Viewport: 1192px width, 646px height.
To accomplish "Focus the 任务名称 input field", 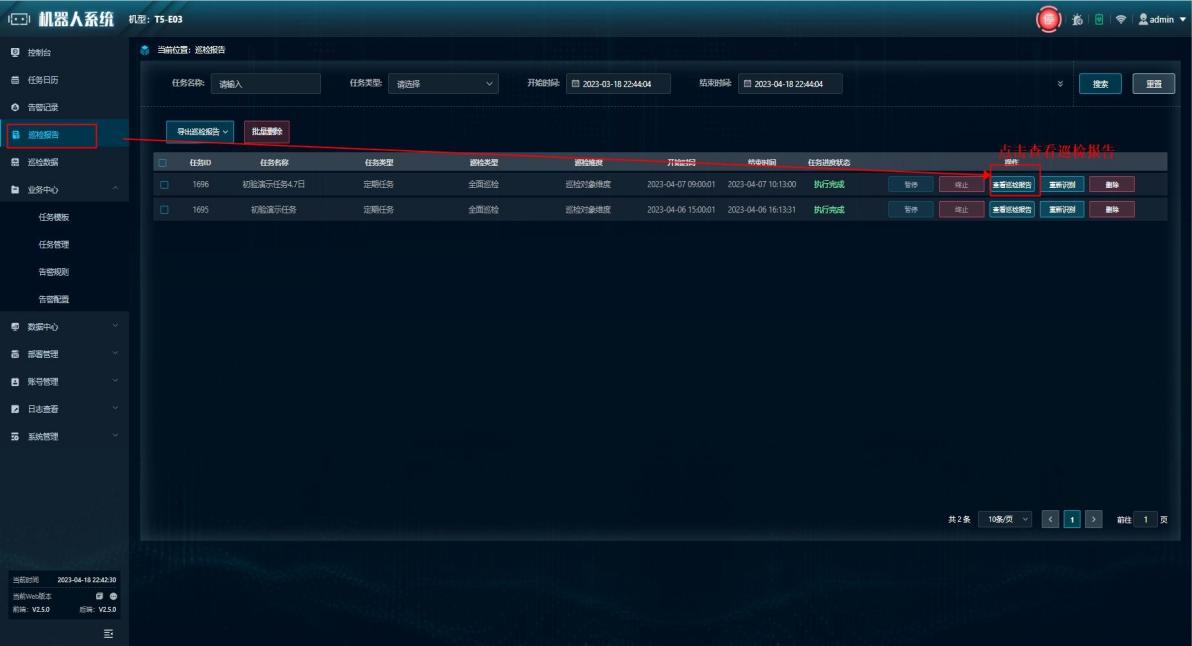I will coord(265,84).
